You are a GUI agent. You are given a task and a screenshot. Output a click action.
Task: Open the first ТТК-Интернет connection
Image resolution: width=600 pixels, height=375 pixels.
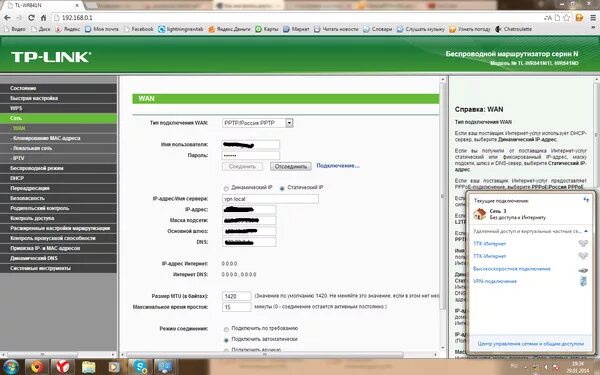pos(489,244)
